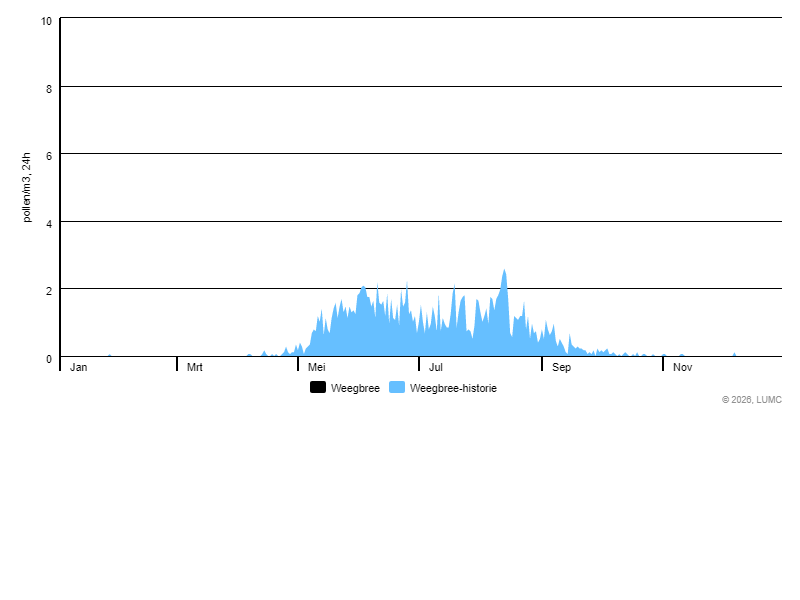Click the black Weegbree legend swatch
The image size is (800, 600).
click(x=318, y=388)
